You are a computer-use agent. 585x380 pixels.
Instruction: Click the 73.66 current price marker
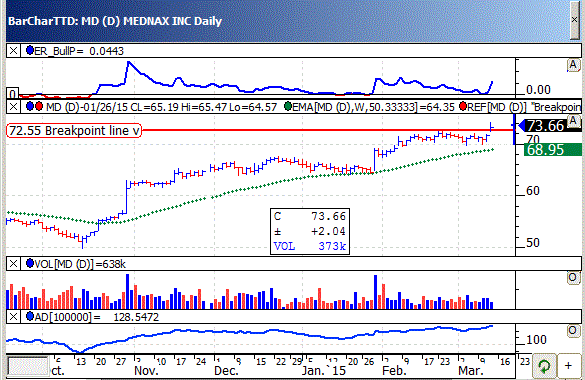click(550, 126)
